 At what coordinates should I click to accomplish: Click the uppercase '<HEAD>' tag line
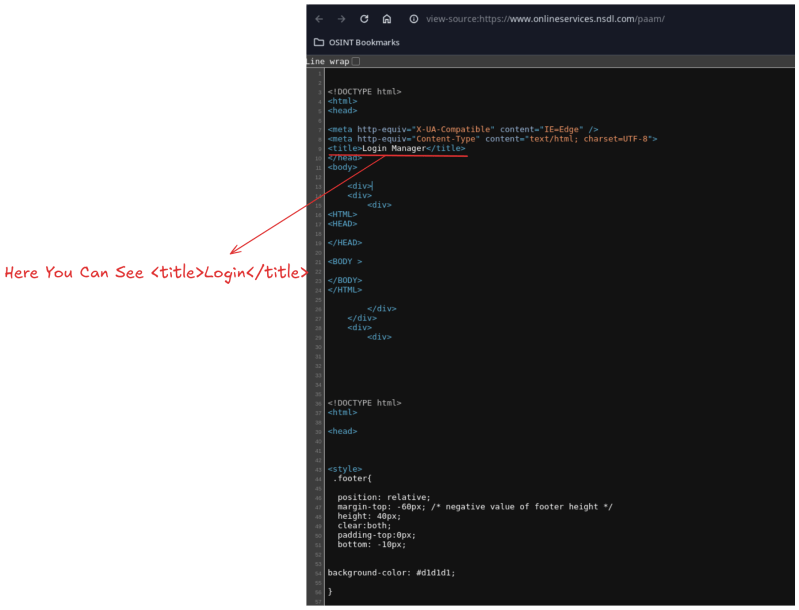coord(342,224)
